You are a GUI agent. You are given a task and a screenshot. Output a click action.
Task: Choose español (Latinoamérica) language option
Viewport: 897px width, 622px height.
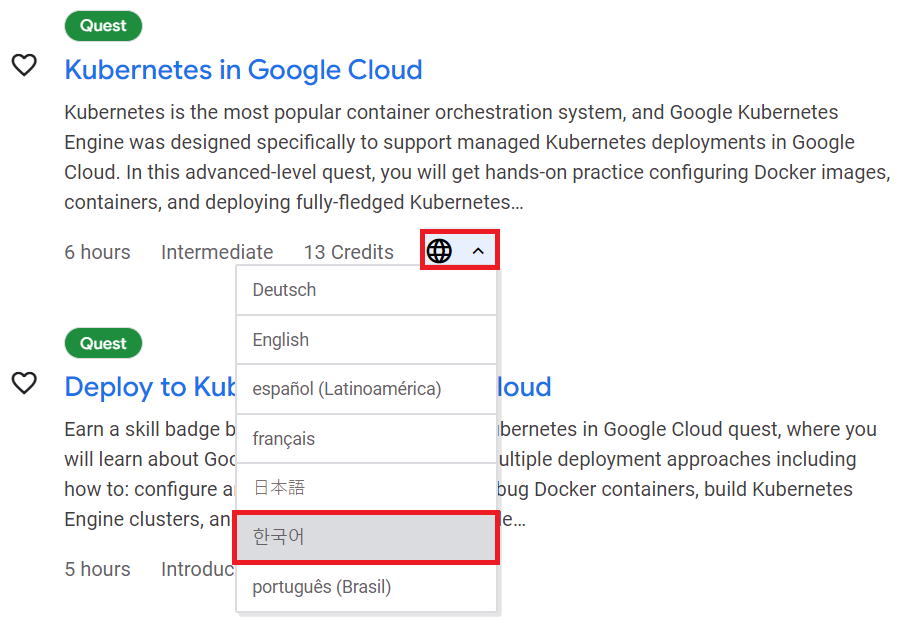point(366,389)
